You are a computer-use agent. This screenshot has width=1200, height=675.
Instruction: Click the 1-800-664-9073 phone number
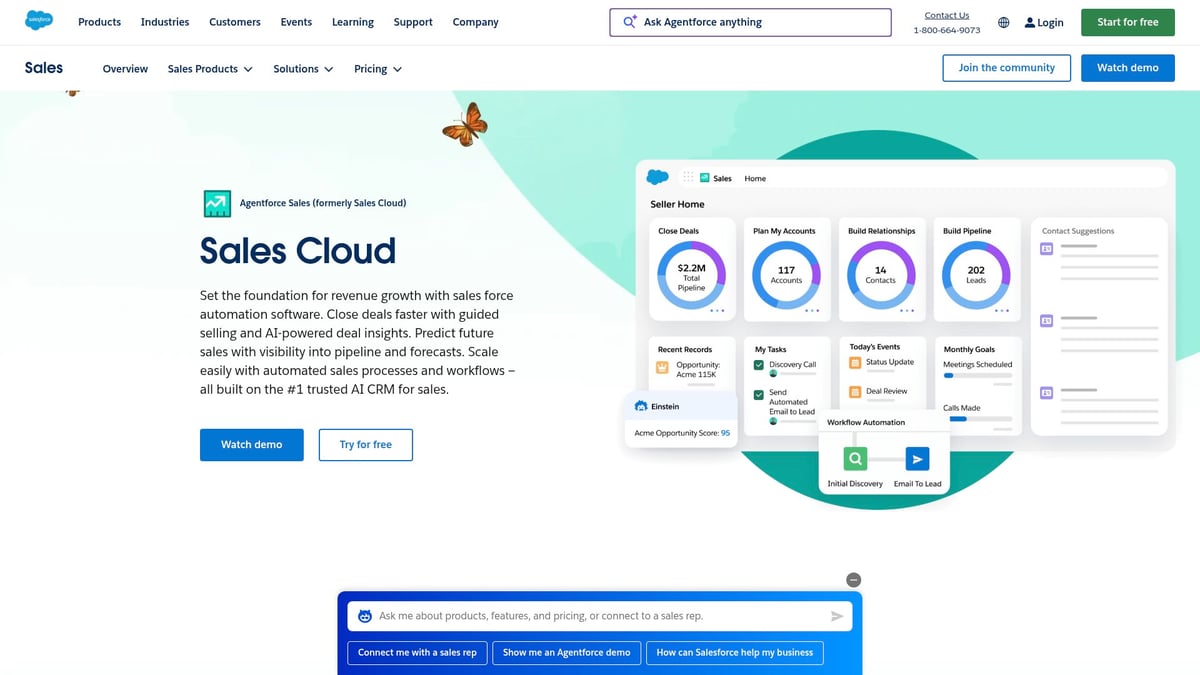[946, 30]
